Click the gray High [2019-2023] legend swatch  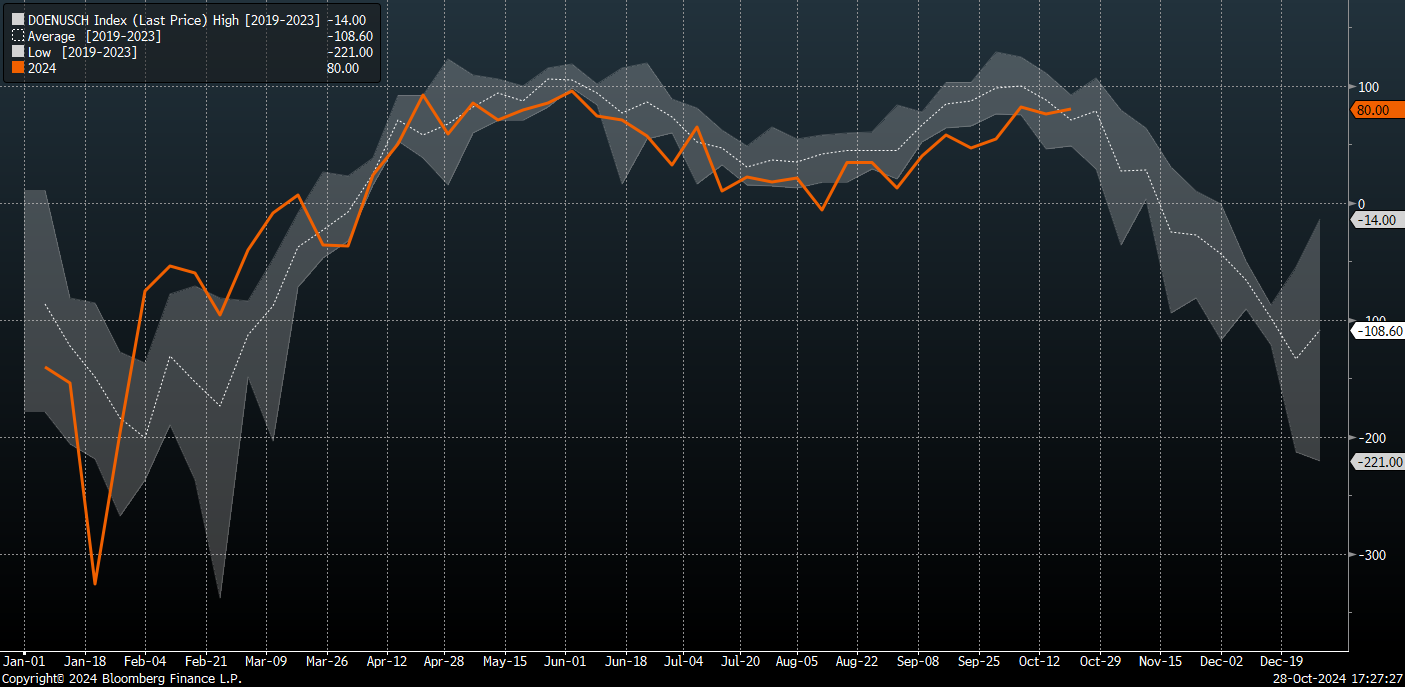pyautogui.click(x=17, y=20)
